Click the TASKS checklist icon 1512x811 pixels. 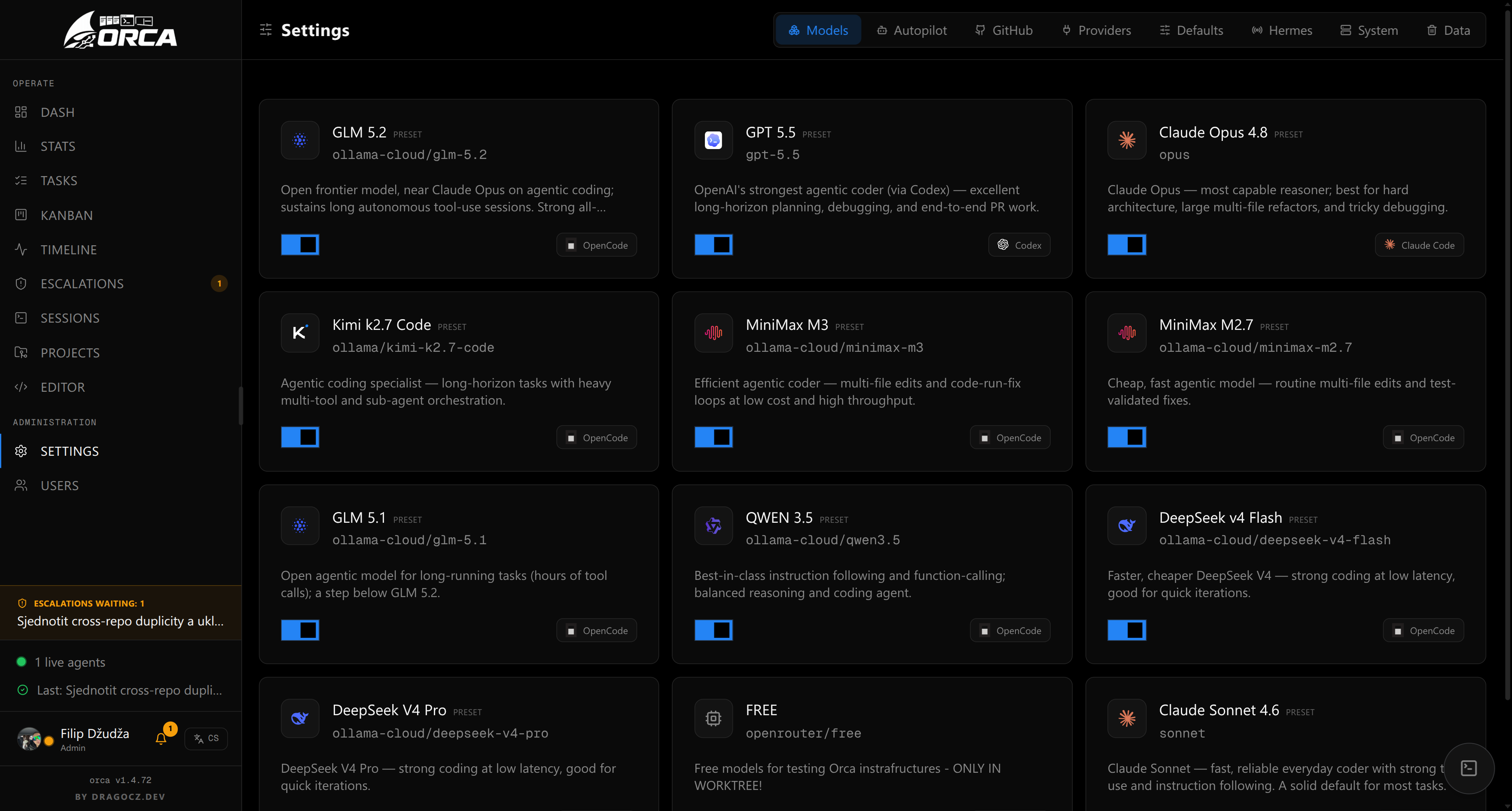tap(21, 180)
